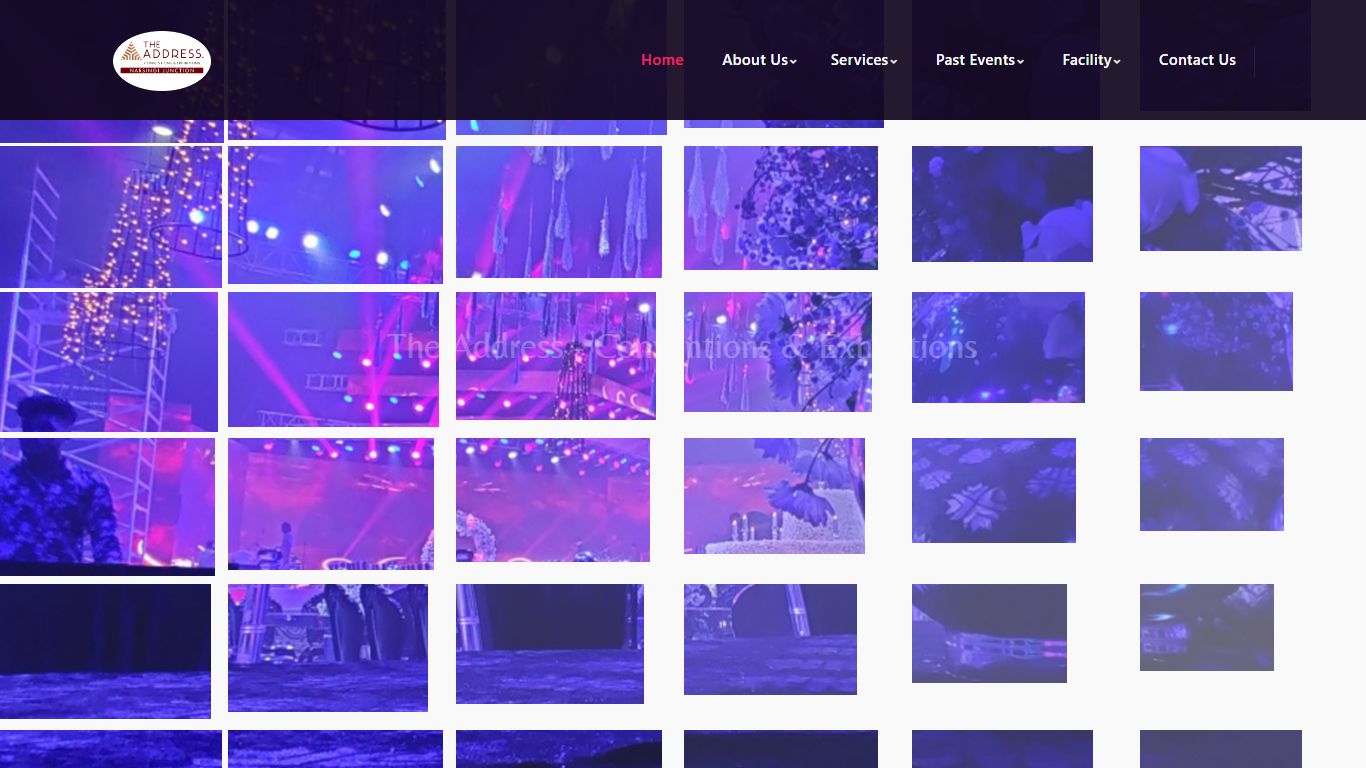This screenshot has width=1366, height=768.
Task: Expand the Past Events dropdown menu
Action: click(980, 60)
